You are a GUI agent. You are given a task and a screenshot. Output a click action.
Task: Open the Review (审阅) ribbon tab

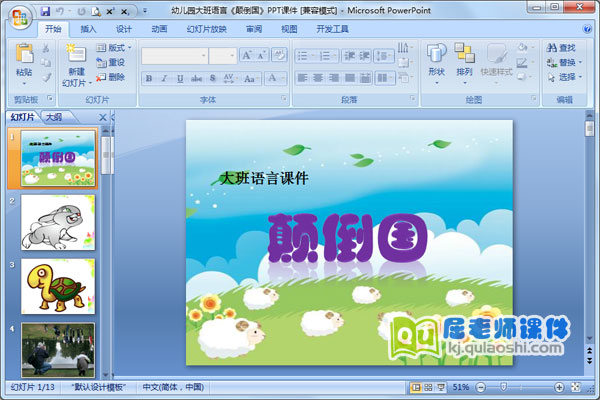[x=254, y=29]
